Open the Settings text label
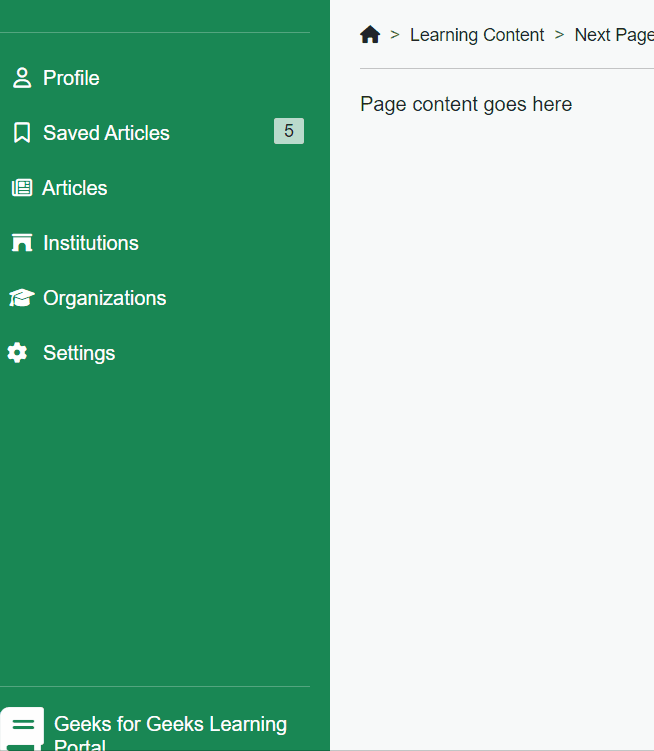The height and width of the screenshot is (751, 654). 79,353
